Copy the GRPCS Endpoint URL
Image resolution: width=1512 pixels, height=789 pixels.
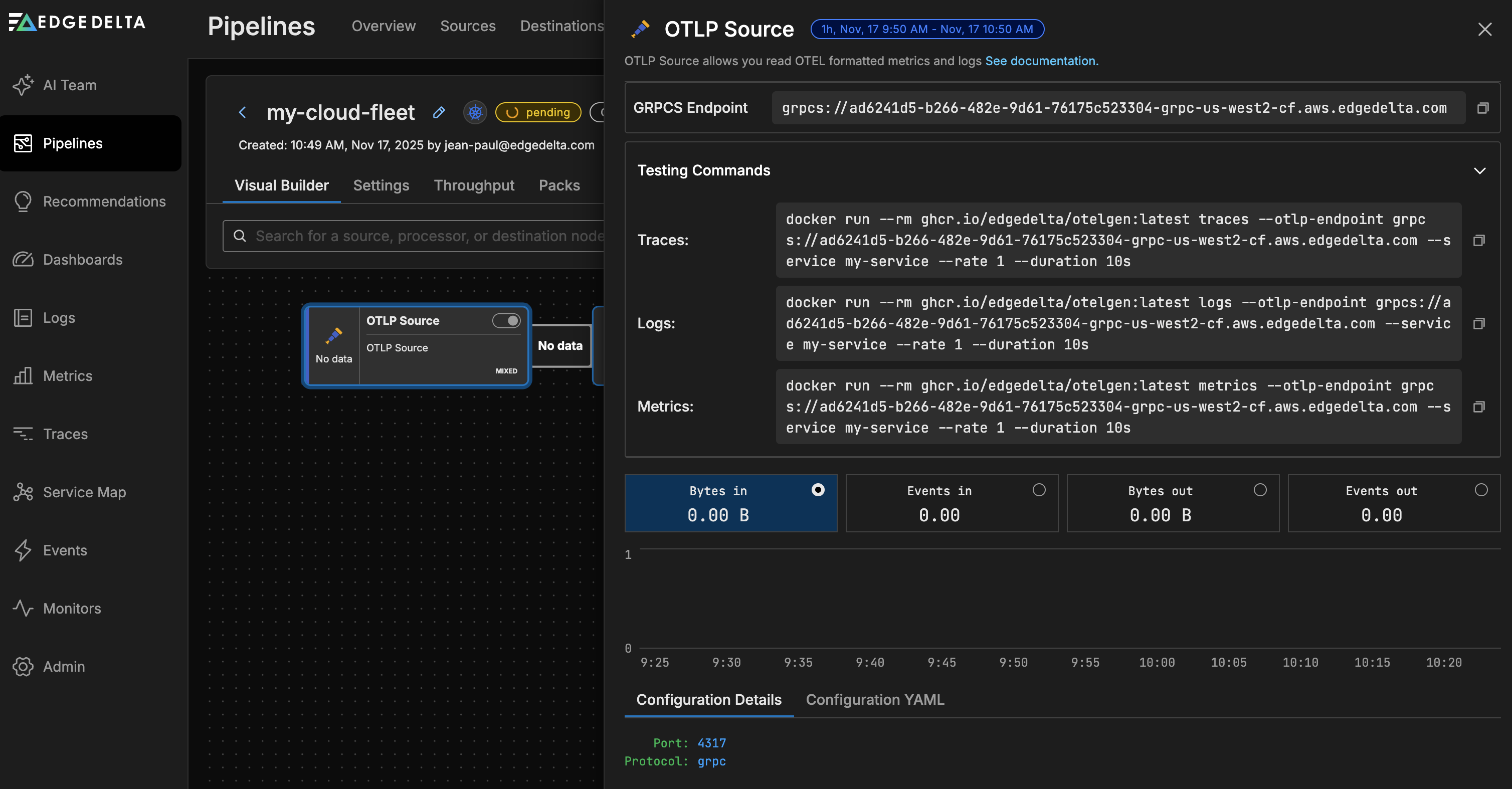(x=1482, y=108)
